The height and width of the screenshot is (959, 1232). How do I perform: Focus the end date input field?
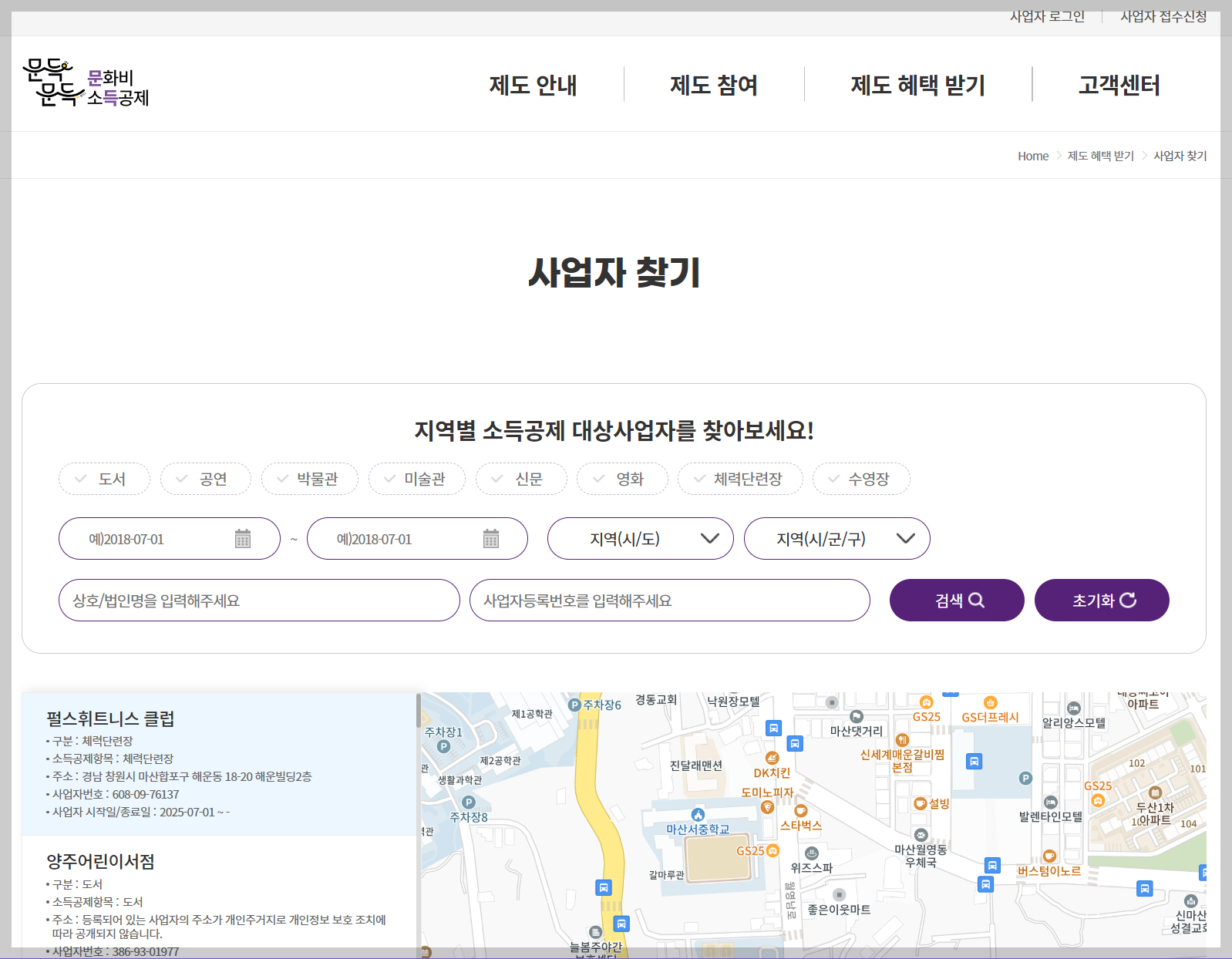[417, 538]
